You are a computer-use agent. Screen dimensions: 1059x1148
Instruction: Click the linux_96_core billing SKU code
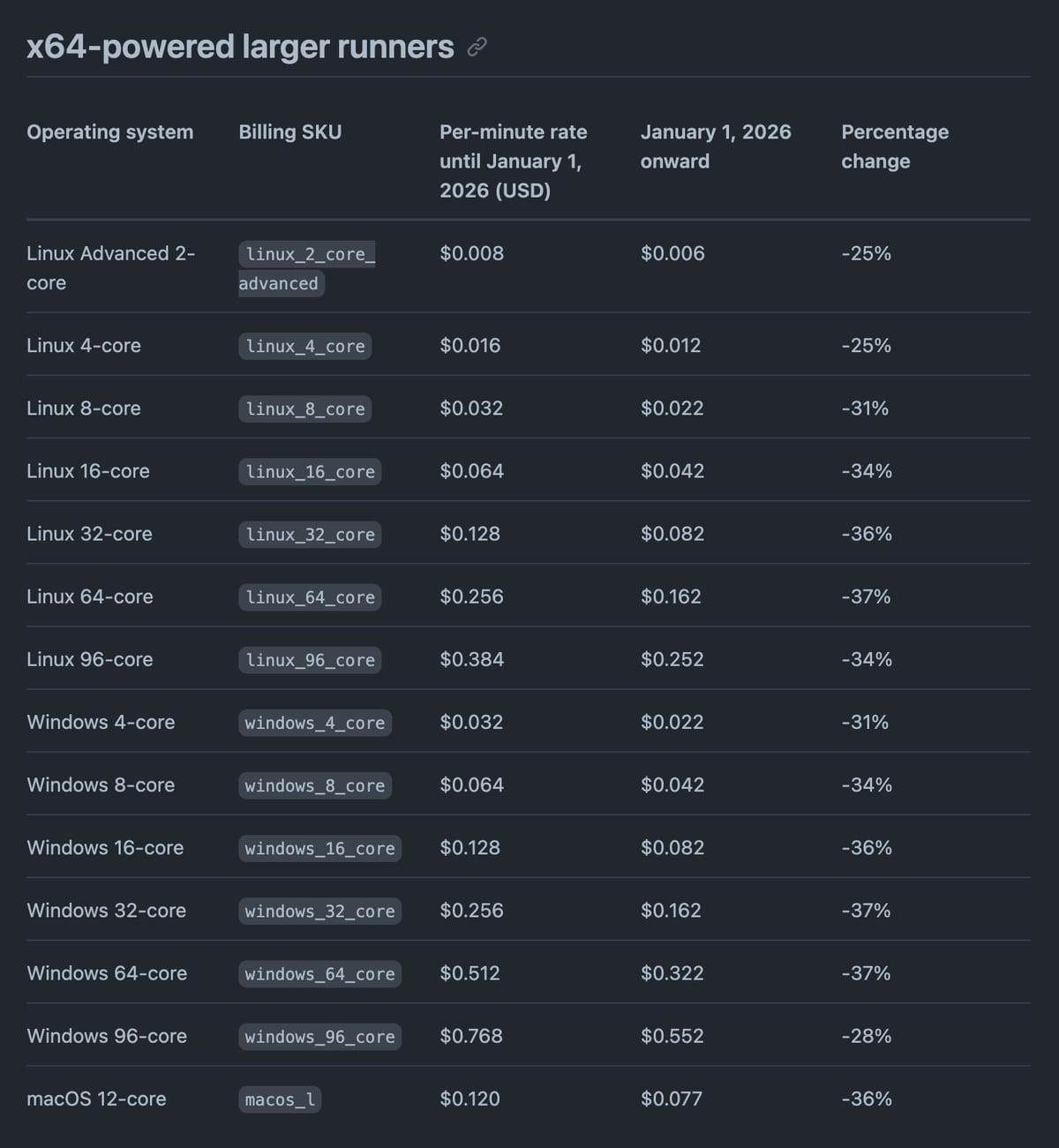pyautogui.click(x=310, y=659)
